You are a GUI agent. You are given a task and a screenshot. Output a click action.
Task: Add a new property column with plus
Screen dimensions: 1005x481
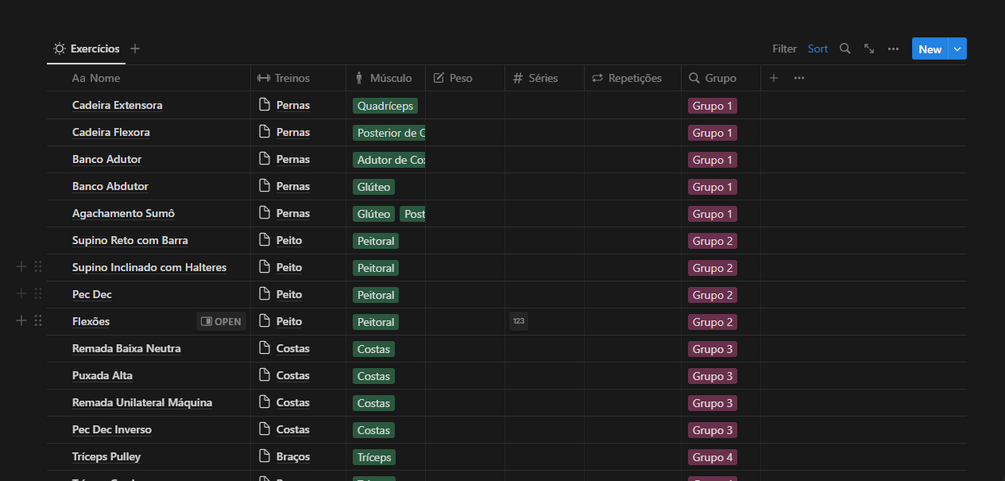(x=774, y=78)
